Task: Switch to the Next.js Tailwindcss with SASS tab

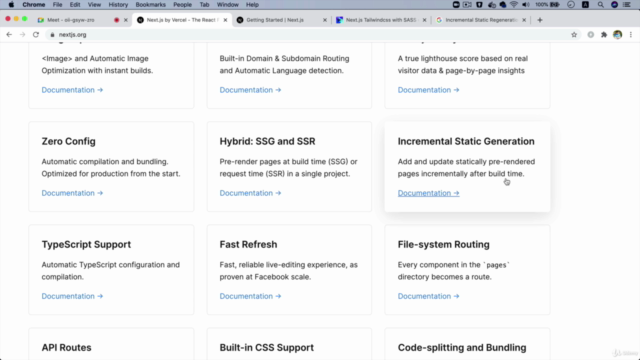Action: point(381,20)
